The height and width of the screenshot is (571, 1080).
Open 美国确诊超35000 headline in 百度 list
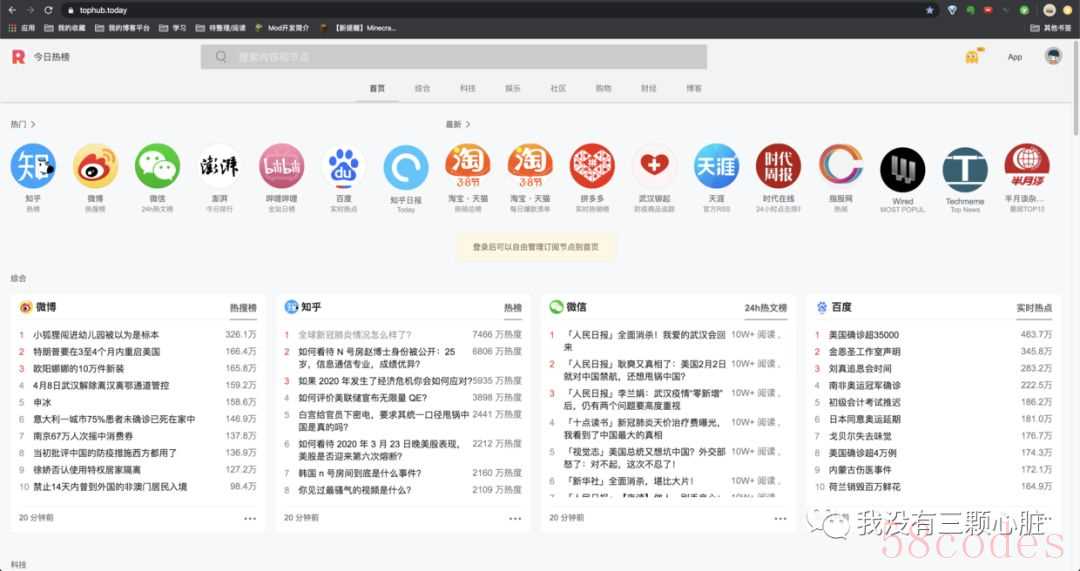coord(864,335)
